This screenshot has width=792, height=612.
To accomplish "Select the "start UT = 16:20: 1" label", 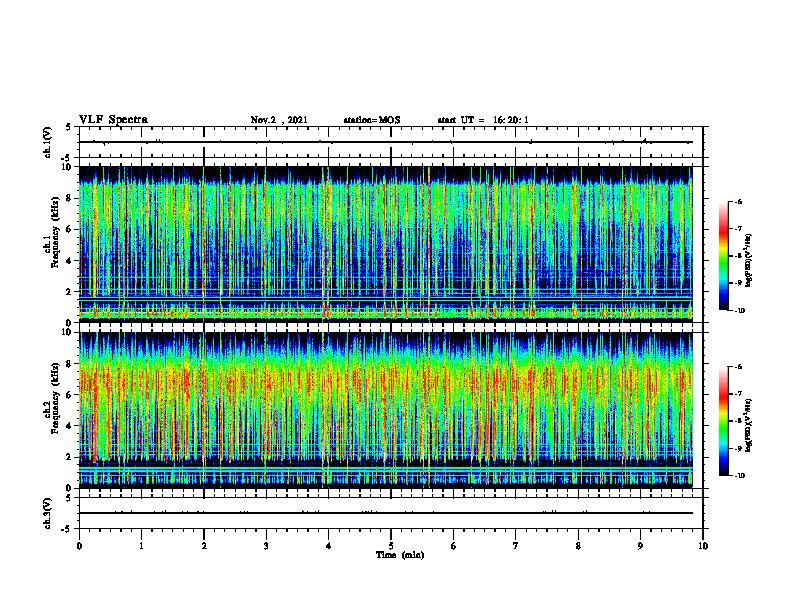I will point(483,120).
